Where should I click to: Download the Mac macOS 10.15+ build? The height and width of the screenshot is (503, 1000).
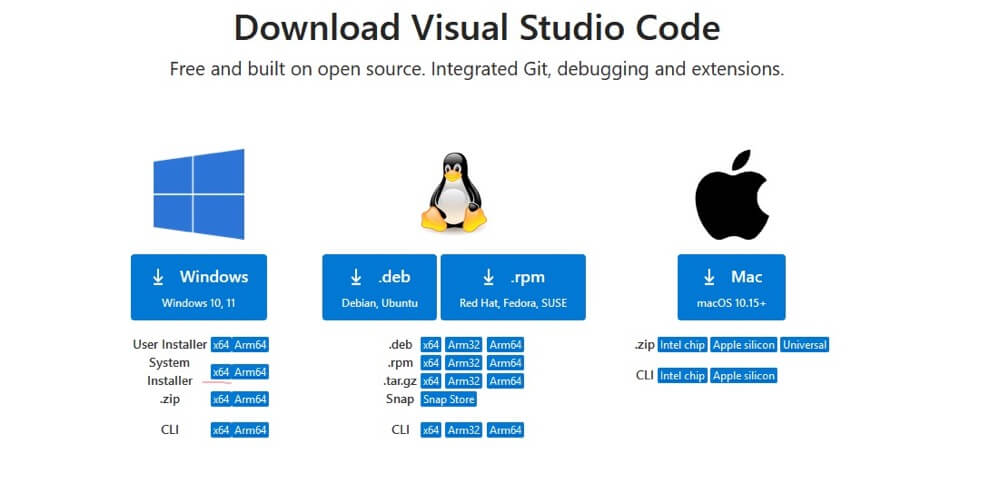click(x=731, y=287)
